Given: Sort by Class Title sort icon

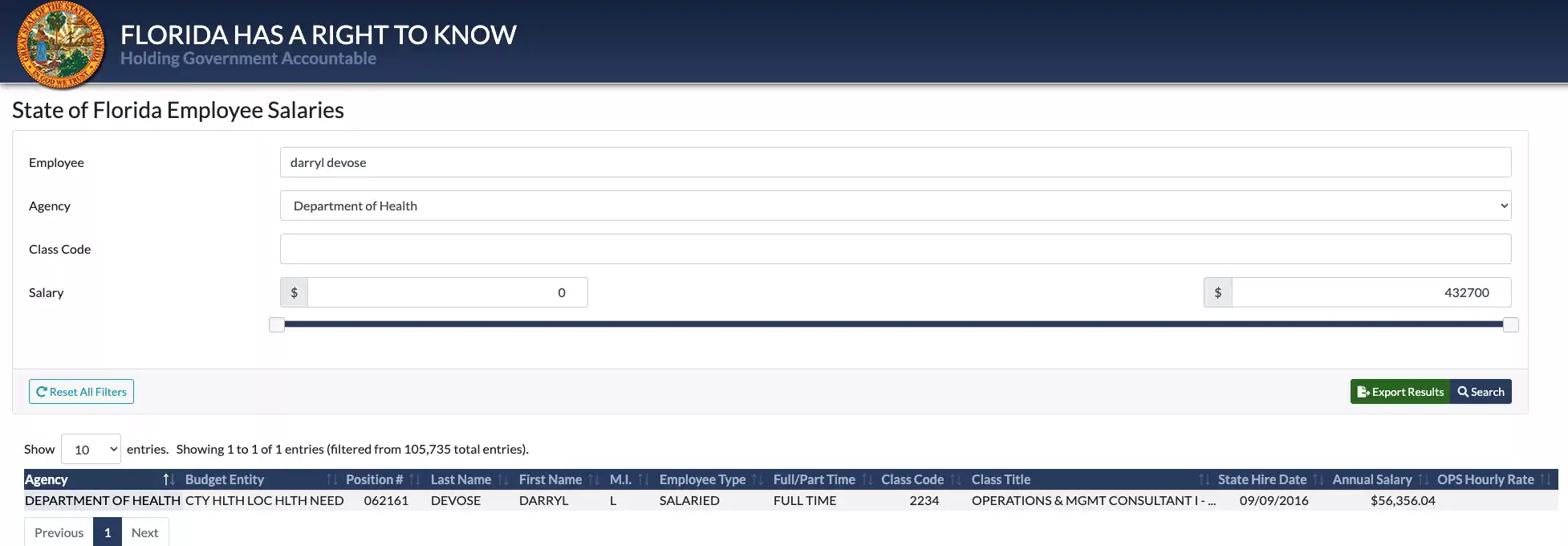Looking at the screenshot, I should click(1203, 479).
